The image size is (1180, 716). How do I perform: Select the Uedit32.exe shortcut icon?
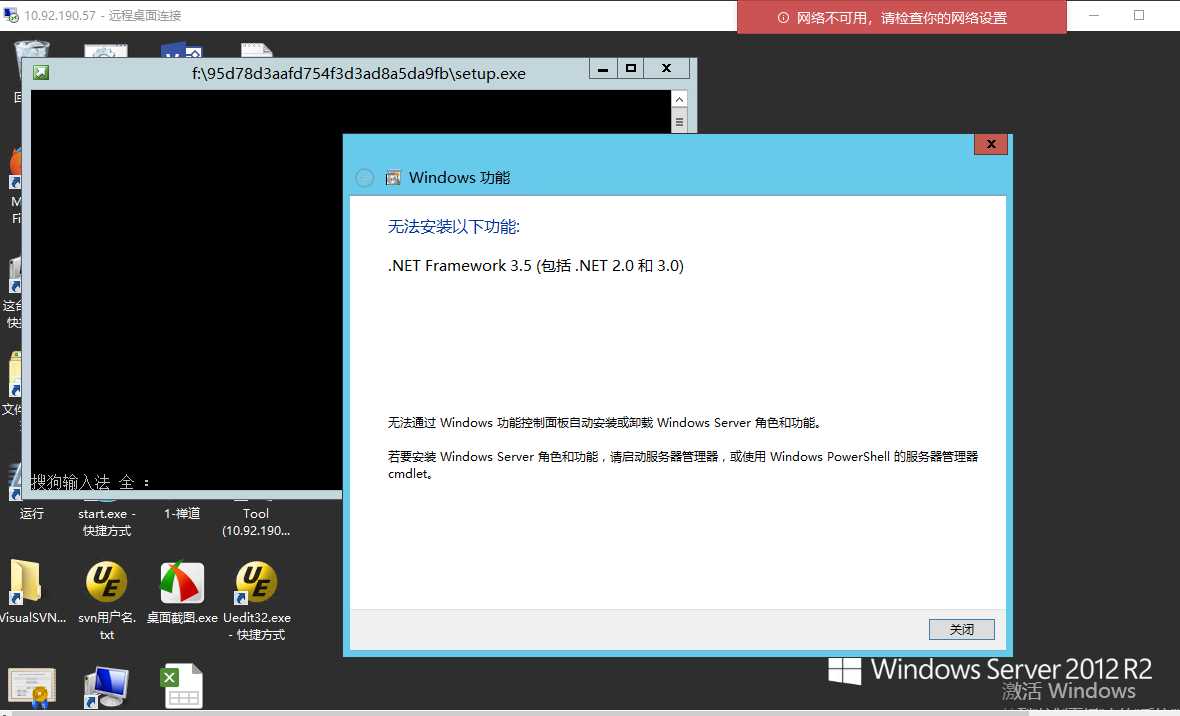pyautogui.click(x=256, y=582)
